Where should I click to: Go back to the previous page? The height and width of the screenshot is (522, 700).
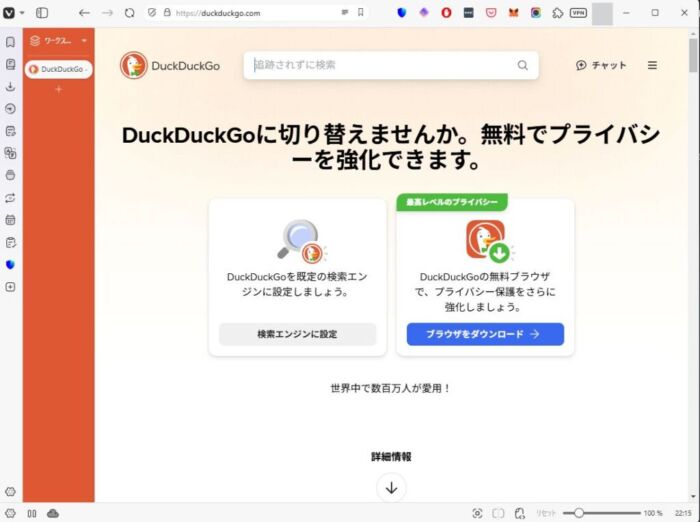pyautogui.click(x=84, y=13)
